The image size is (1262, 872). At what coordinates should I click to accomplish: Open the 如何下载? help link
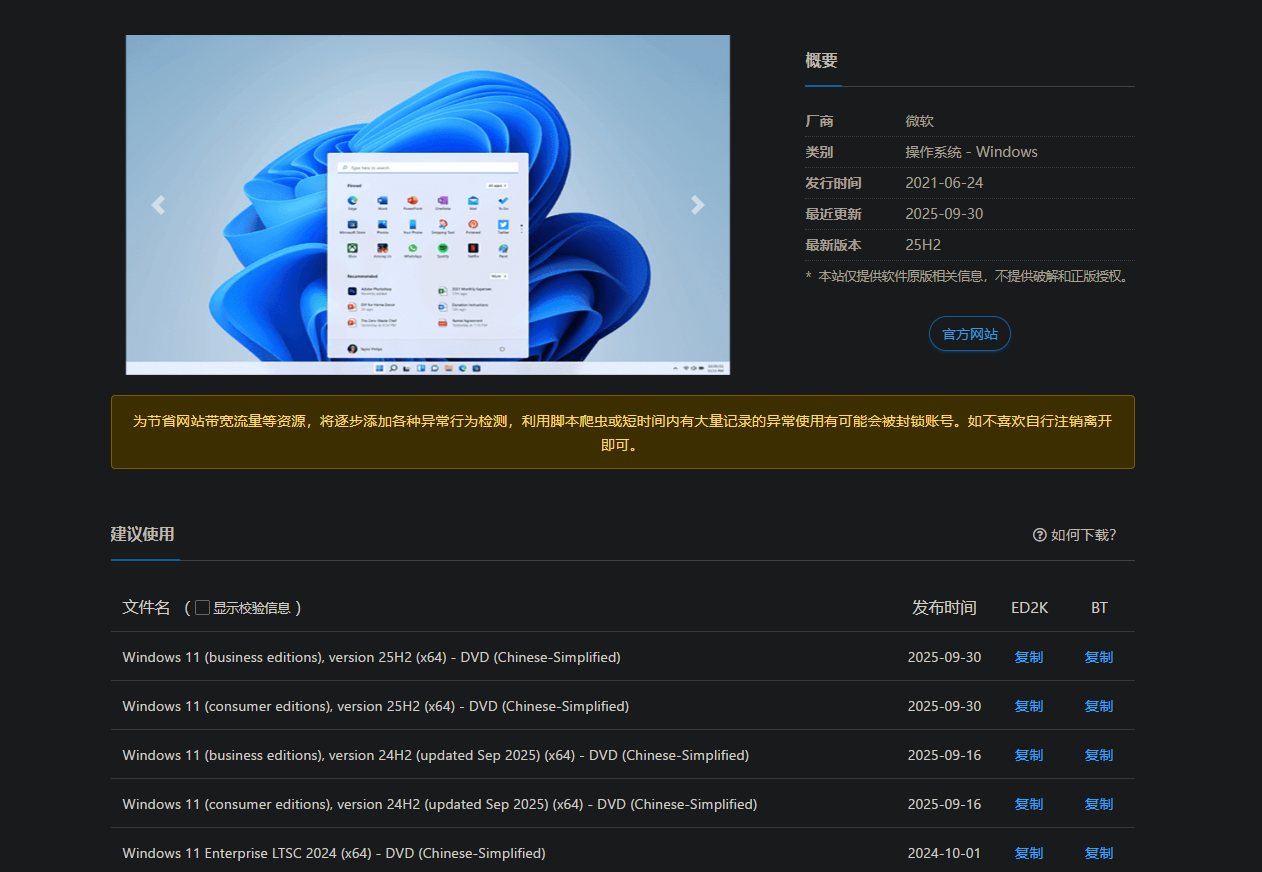(x=1075, y=535)
